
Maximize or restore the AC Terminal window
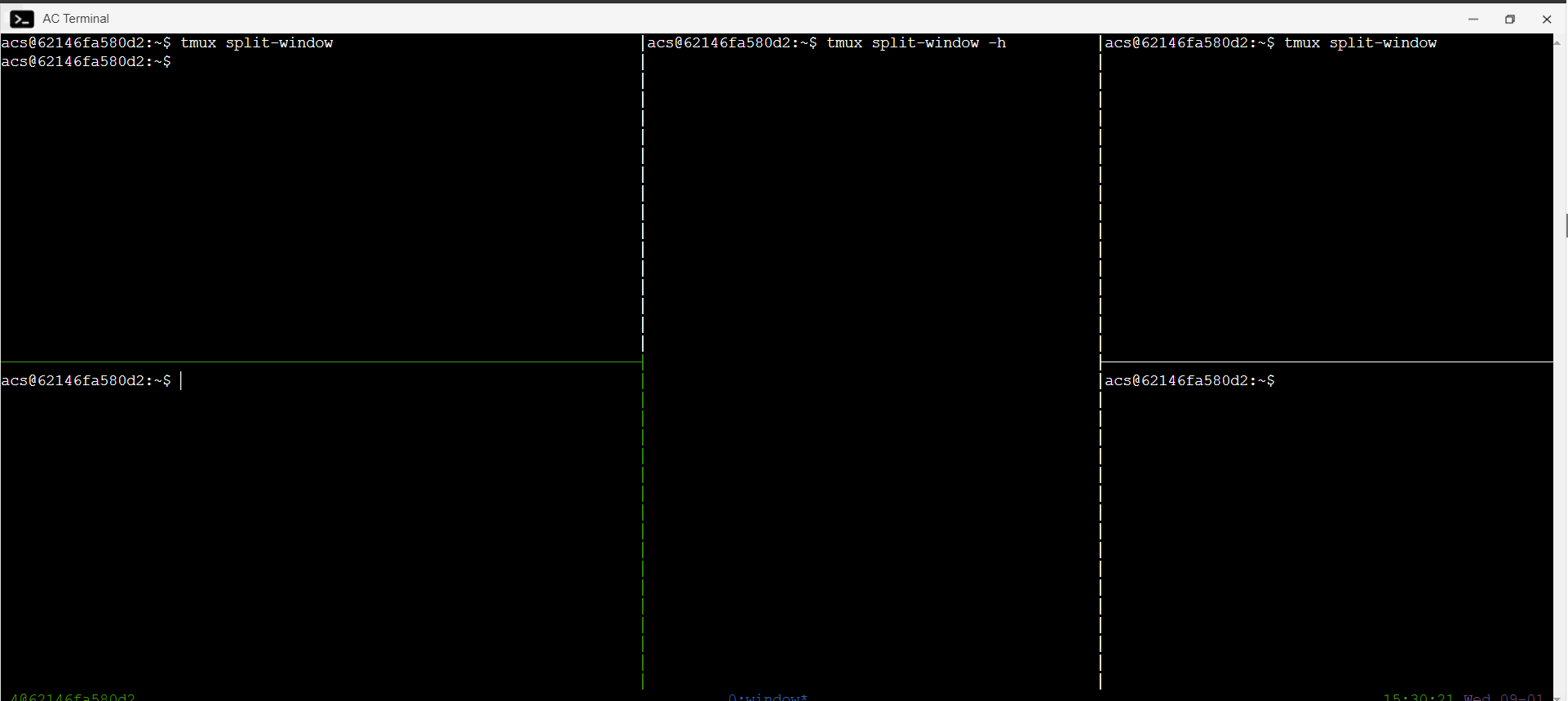pyautogui.click(x=1510, y=19)
